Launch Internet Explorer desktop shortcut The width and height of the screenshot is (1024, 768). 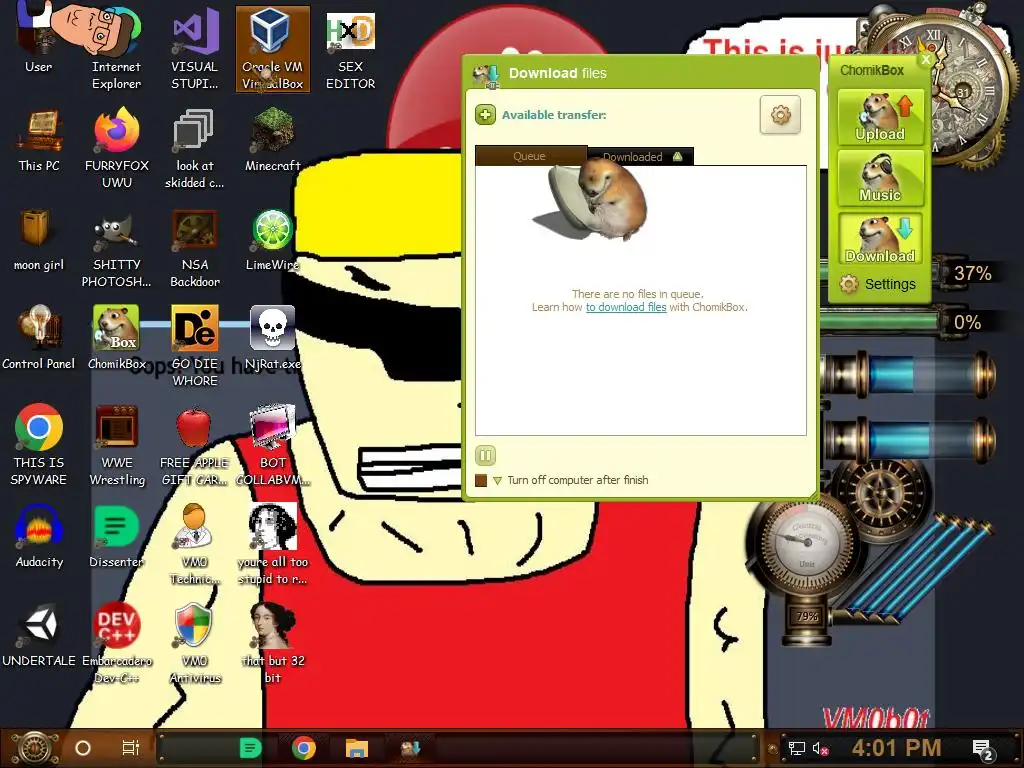tap(116, 47)
